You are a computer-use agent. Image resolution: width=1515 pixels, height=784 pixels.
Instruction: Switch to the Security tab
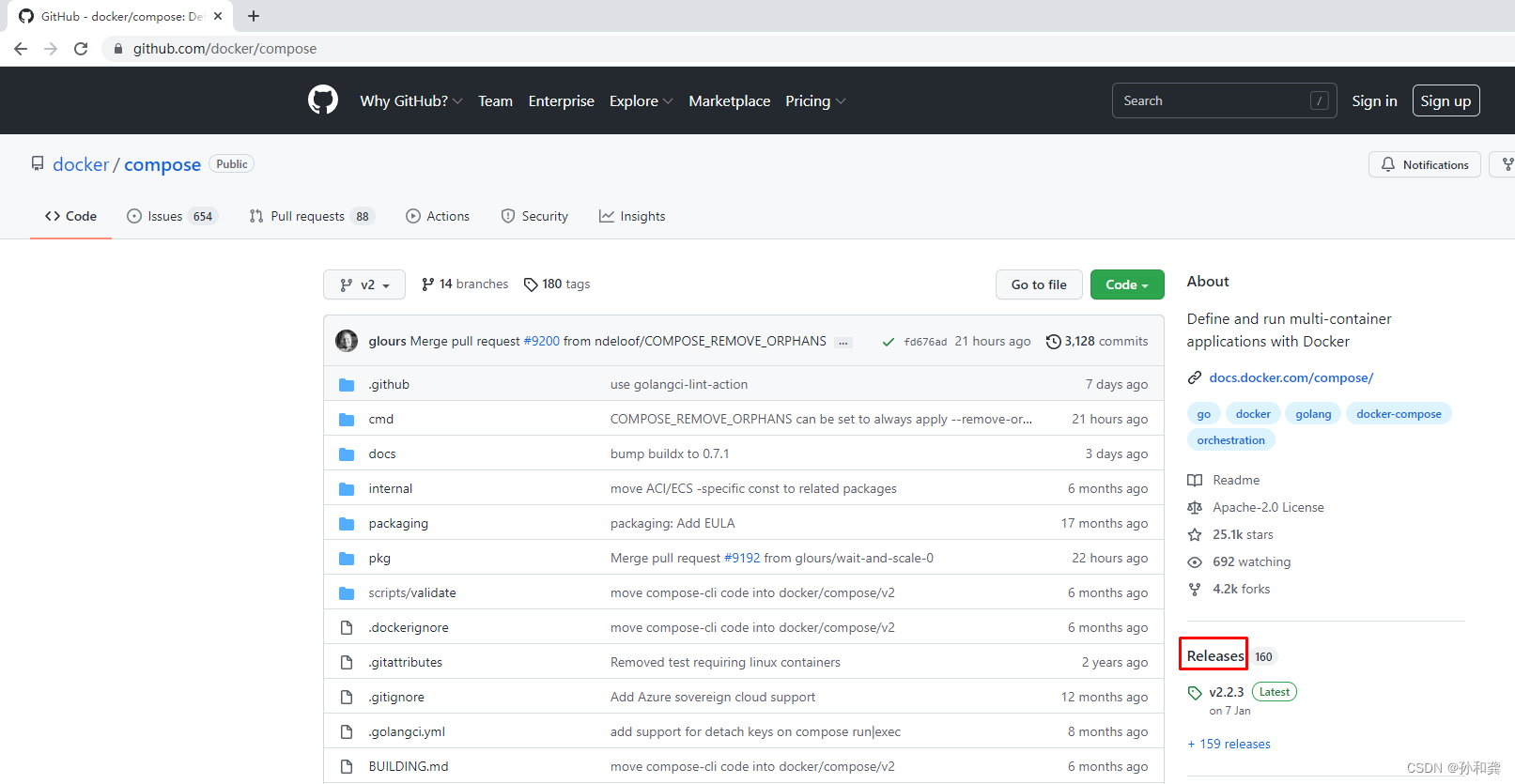tap(534, 216)
